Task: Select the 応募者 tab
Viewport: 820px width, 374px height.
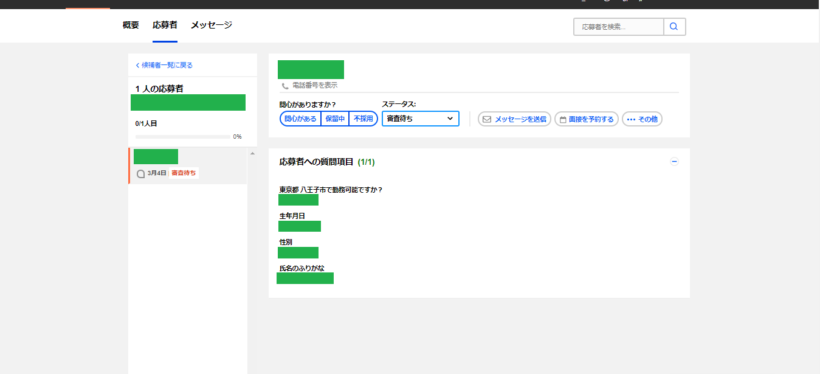Action: [165, 25]
